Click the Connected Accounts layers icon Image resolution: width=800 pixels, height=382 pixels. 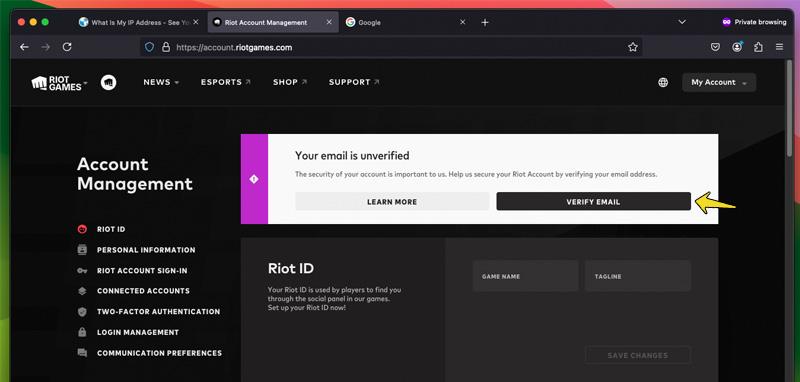point(82,291)
